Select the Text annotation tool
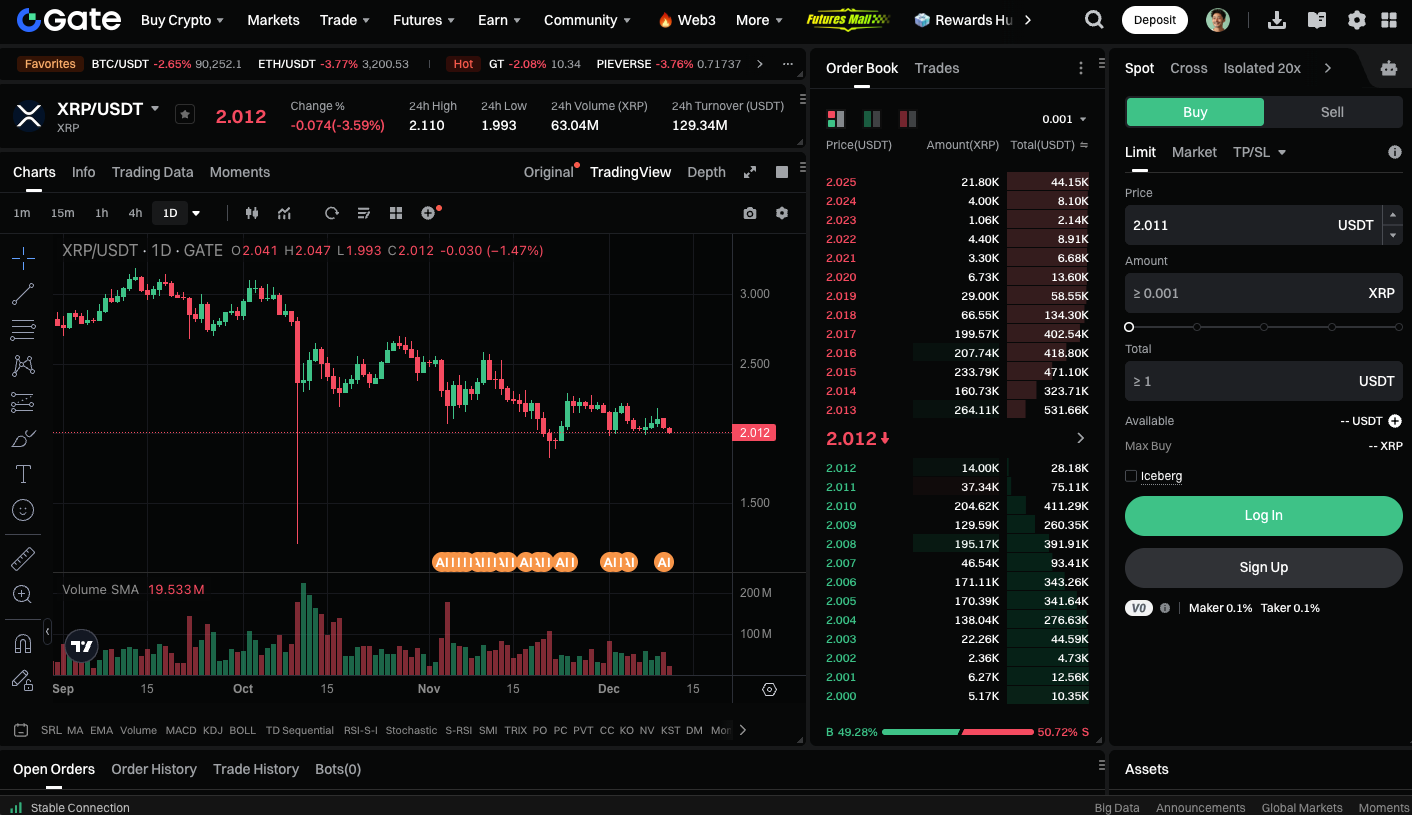The width and height of the screenshot is (1412, 815). pyautogui.click(x=23, y=474)
